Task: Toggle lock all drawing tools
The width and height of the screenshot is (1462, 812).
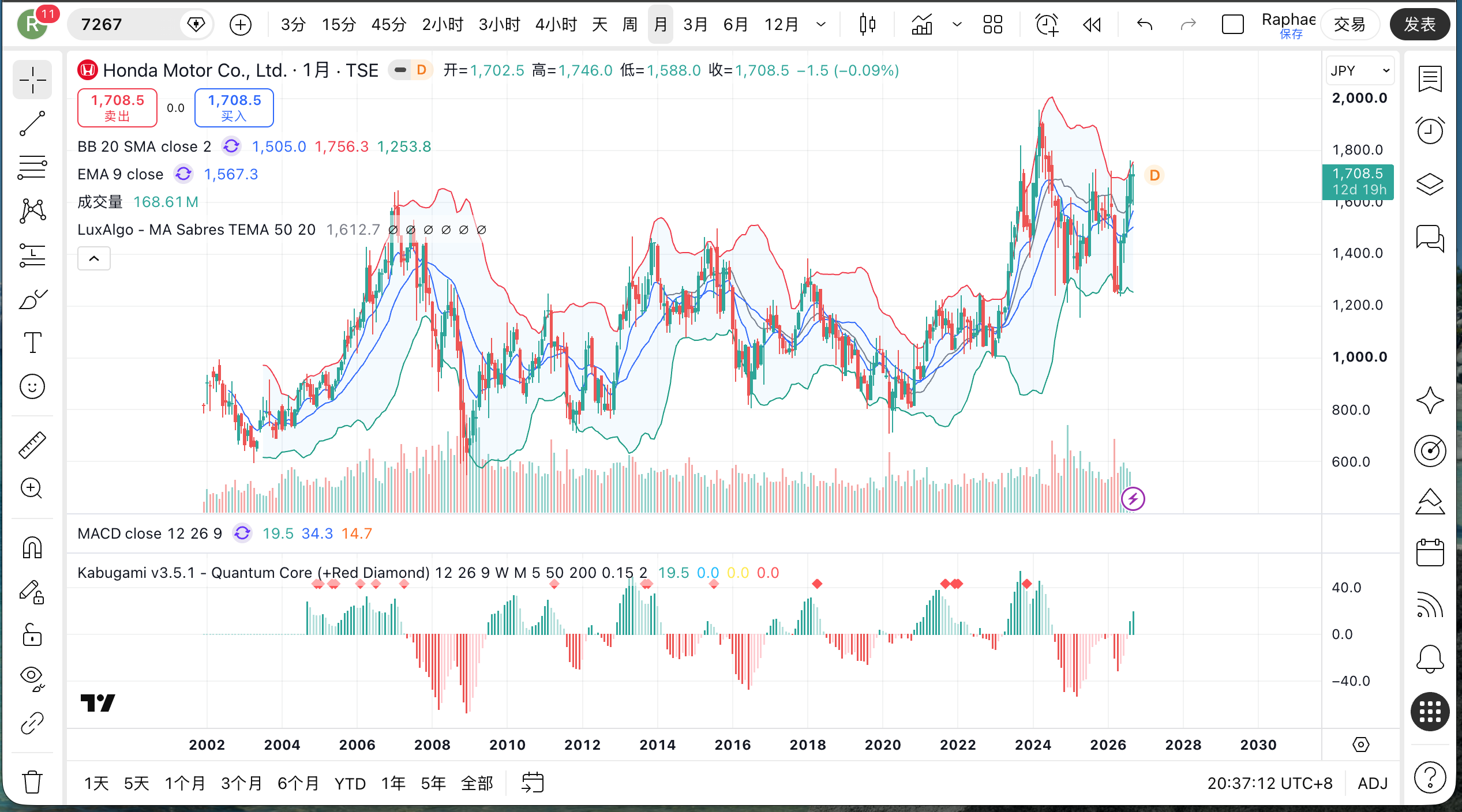Action: pos(32,635)
